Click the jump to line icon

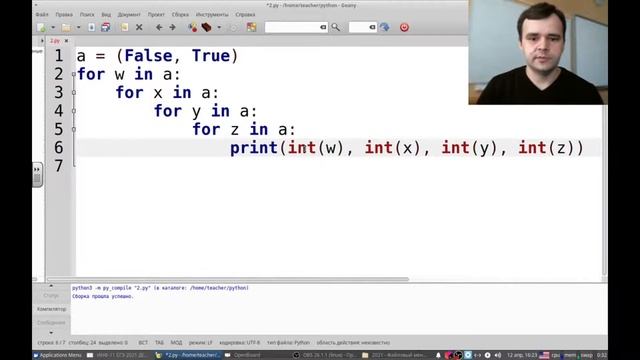pos(384,27)
